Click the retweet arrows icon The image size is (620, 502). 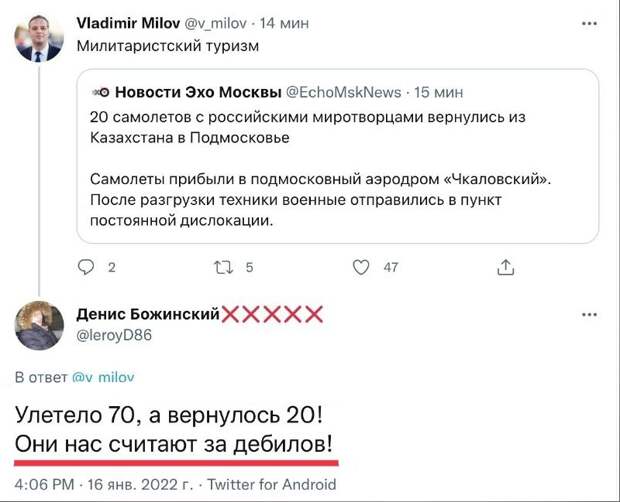[x=224, y=268]
